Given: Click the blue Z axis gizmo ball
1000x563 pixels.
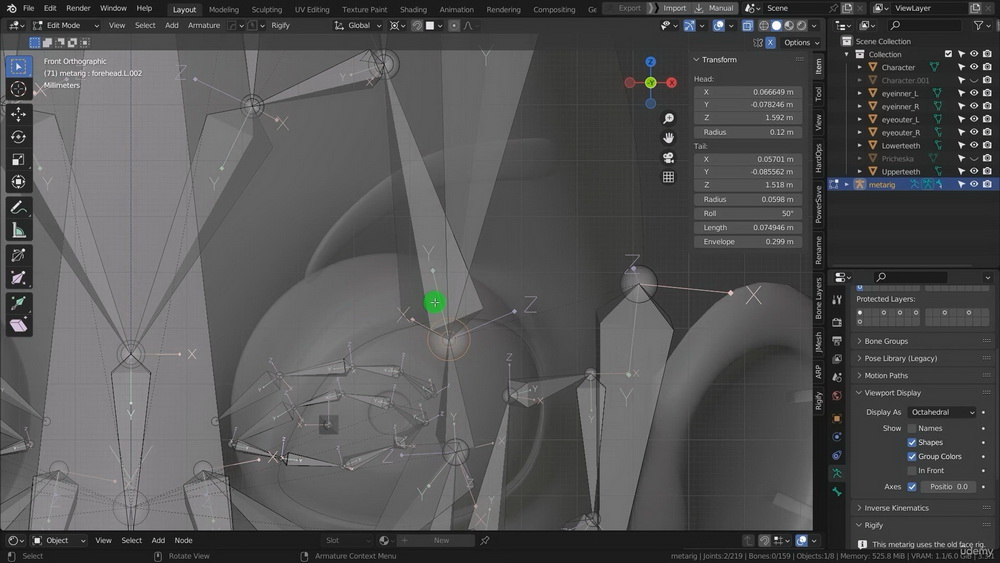Looking at the screenshot, I should 651,62.
